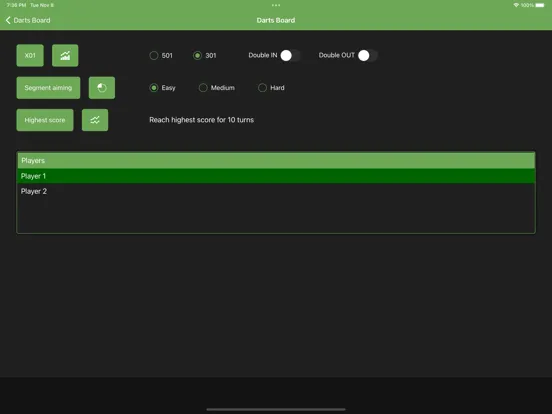Tap the Darts Board title in header
Screen dimensions: 552x414
tap(276, 20)
